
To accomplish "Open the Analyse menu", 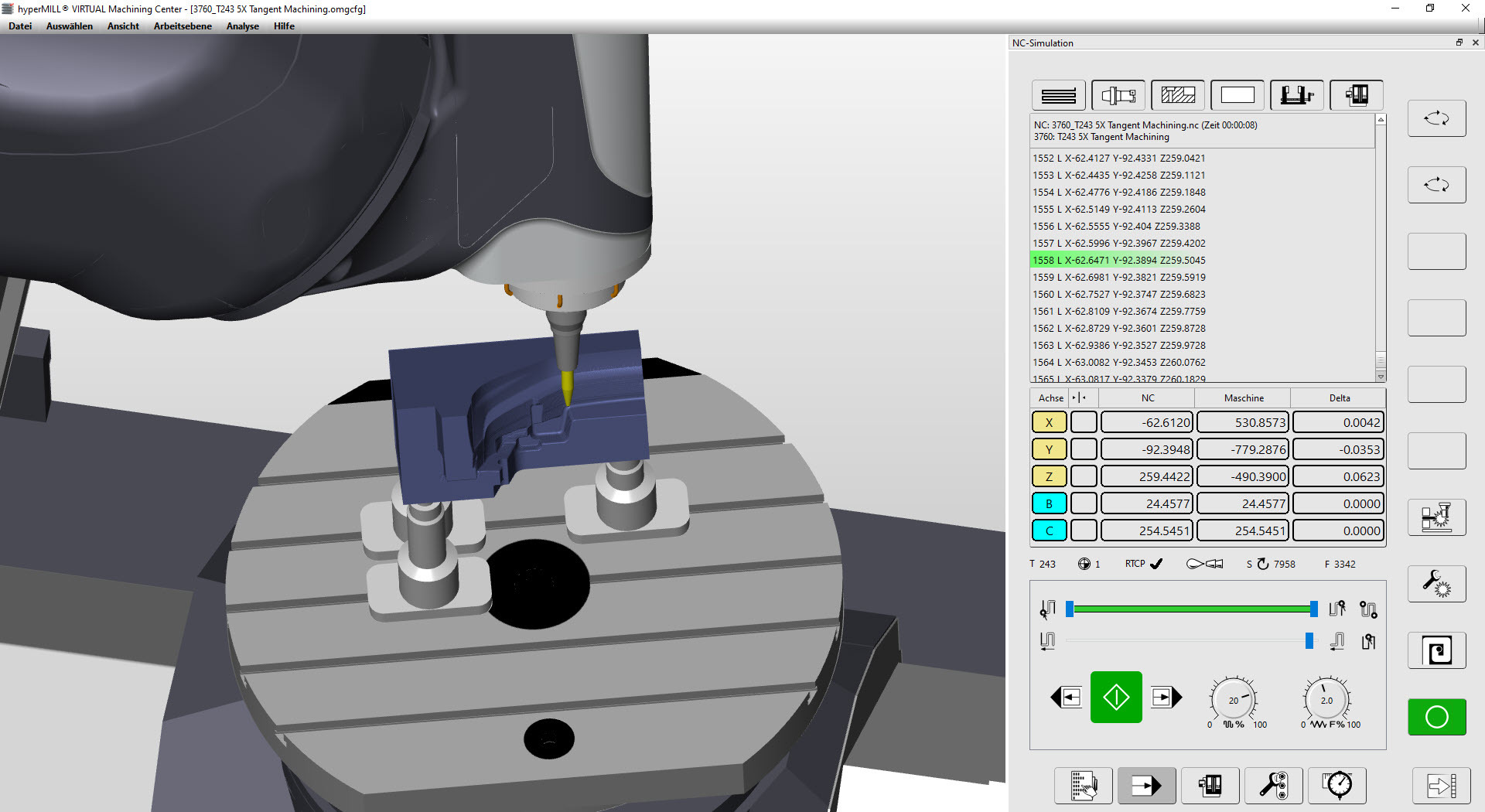I will click(242, 26).
